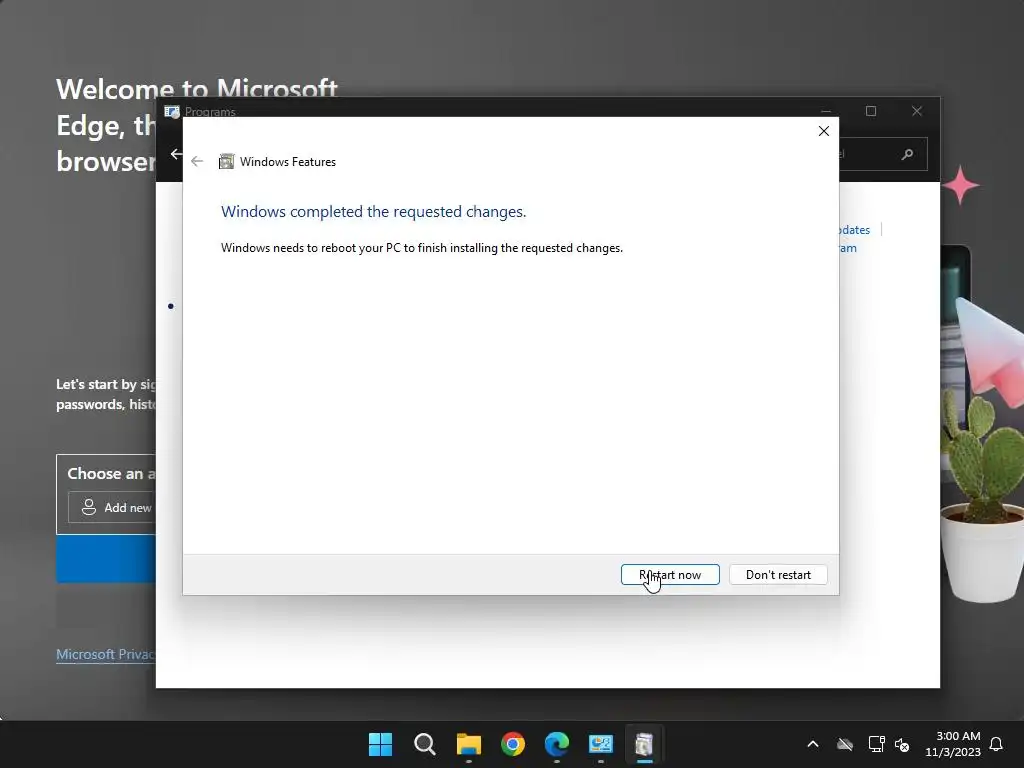This screenshot has height=768, width=1024.
Task: Open the clock and date flyout
Action: pyautogui.click(x=953, y=744)
